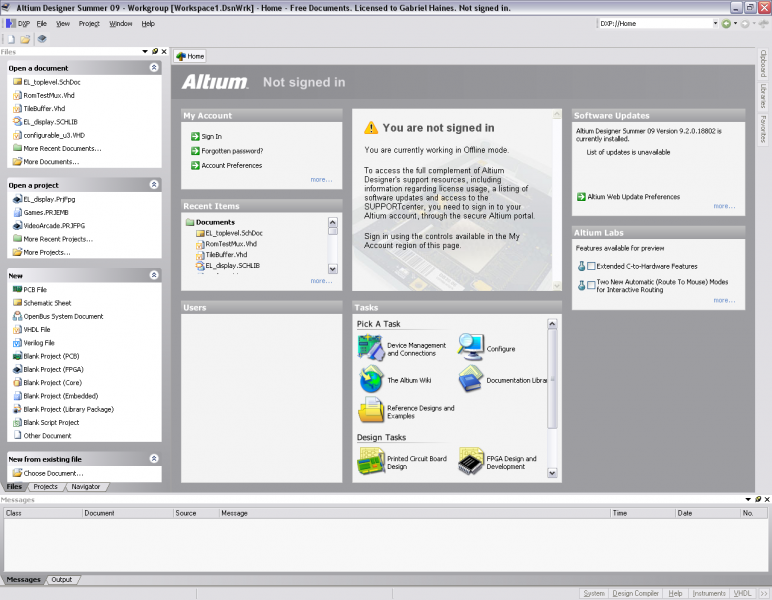This screenshot has height=600, width=772.
Task: Click Forgotten password? link
Action: (x=232, y=151)
